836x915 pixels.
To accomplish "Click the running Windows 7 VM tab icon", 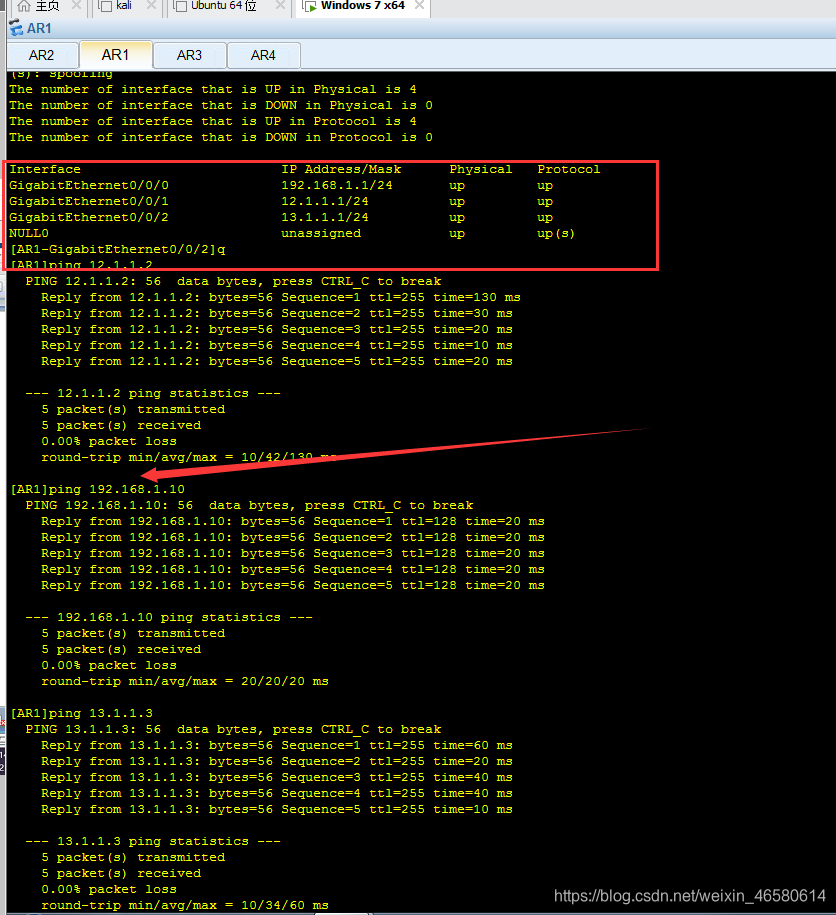I will pyautogui.click(x=311, y=6).
